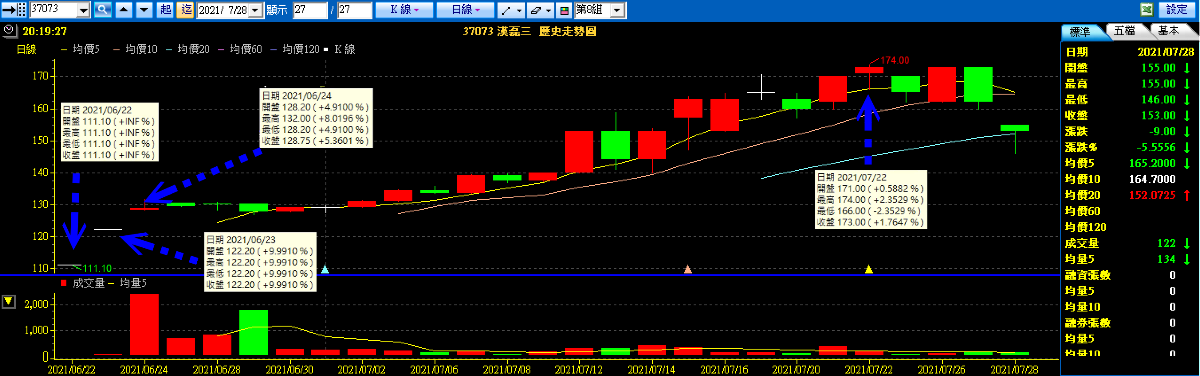
Task: Click the 設定 settings button
Action: pos(1177,9)
